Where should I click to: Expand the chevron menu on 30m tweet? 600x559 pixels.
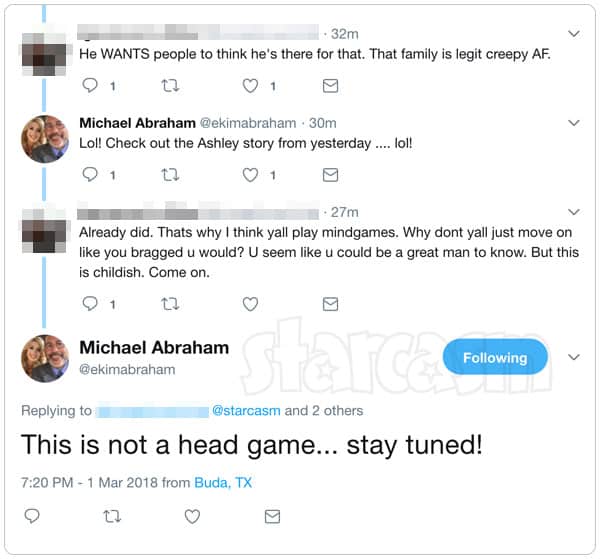coord(574,123)
